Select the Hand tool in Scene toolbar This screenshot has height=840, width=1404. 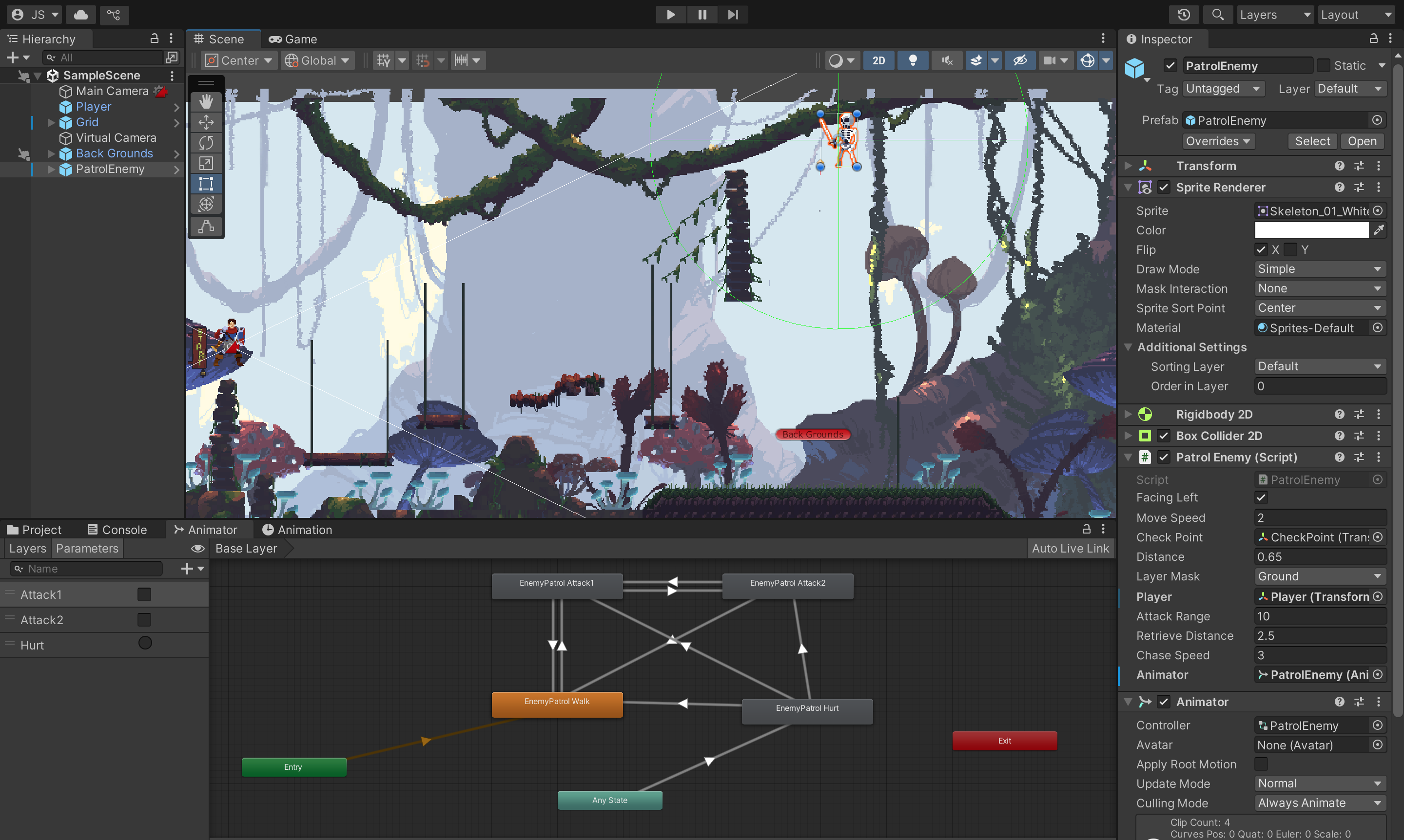pos(206,102)
